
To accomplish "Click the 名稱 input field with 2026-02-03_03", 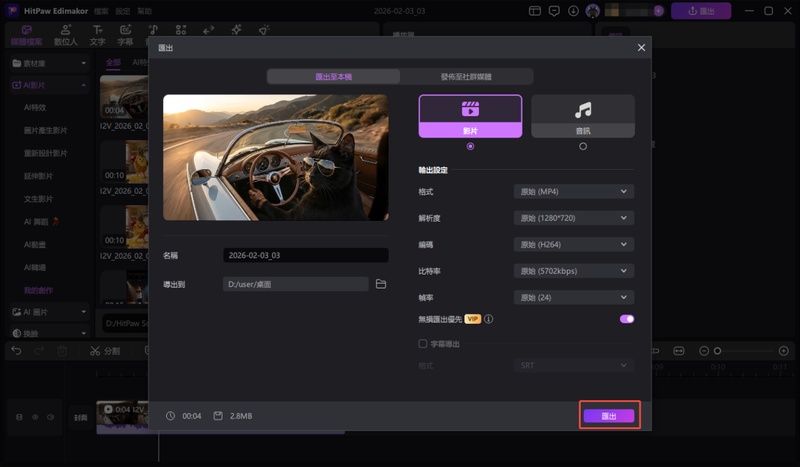I will coord(305,255).
